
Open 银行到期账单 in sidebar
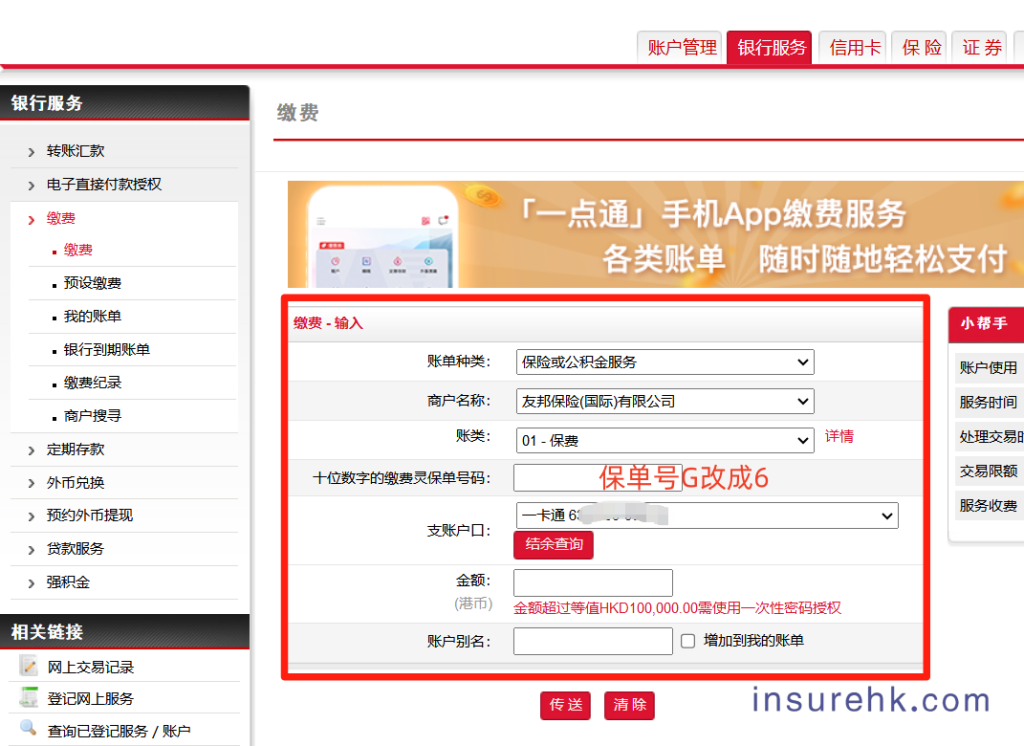click(x=106, y=350)
